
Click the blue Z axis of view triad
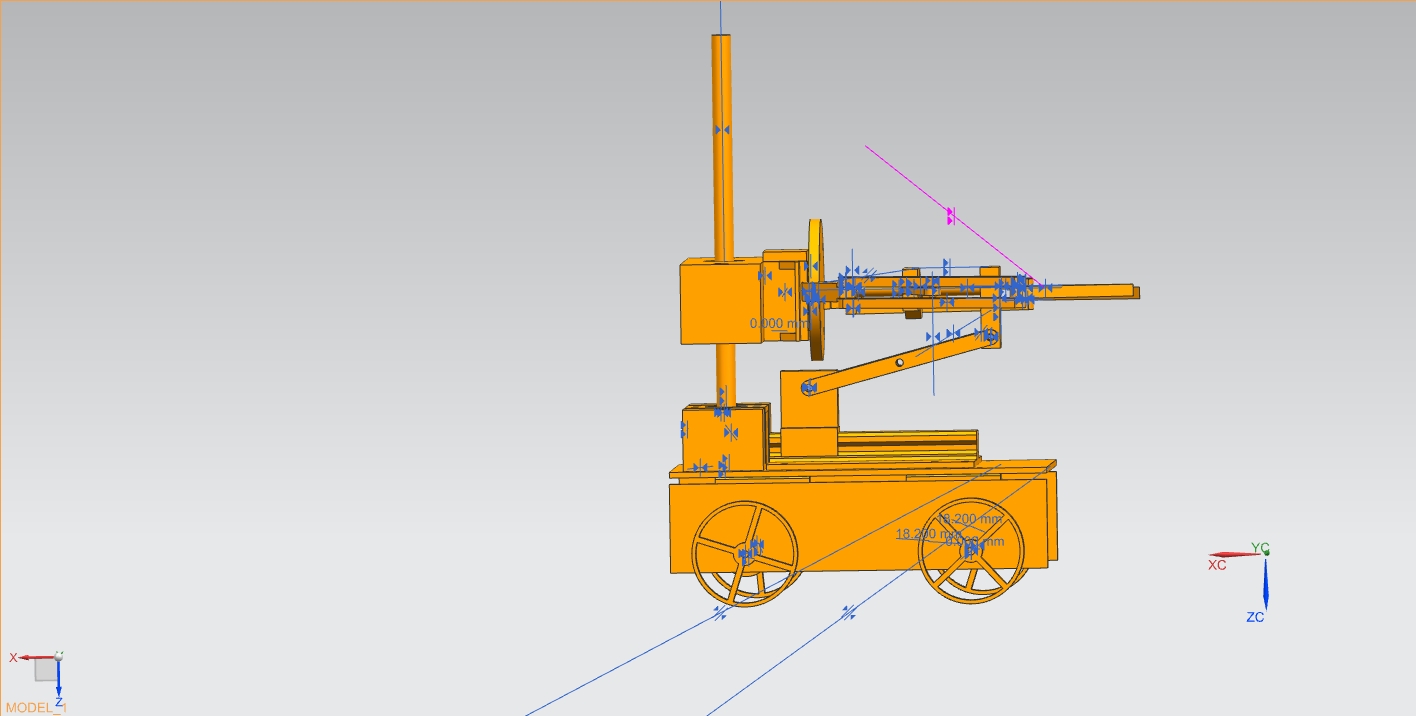pyautogui.click(x=59, y=678)
